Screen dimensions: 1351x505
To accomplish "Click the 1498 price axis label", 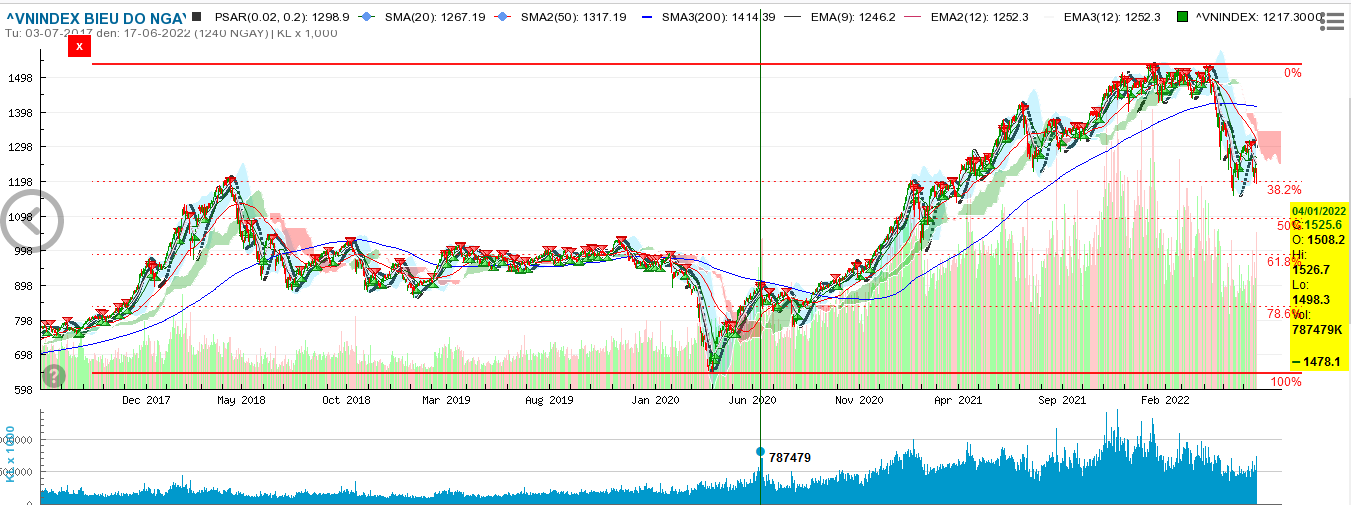I will tap(19, 78).
